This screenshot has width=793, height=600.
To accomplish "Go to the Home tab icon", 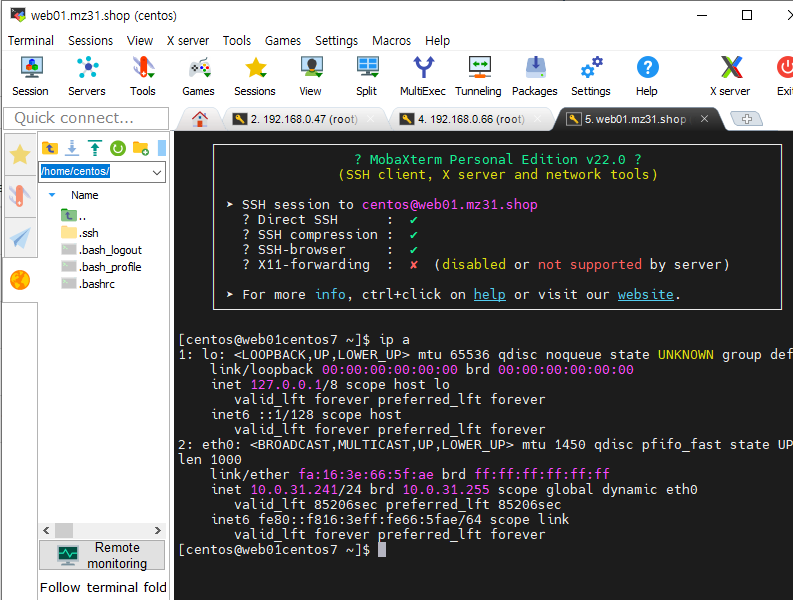I will click(x=200, y=119).
